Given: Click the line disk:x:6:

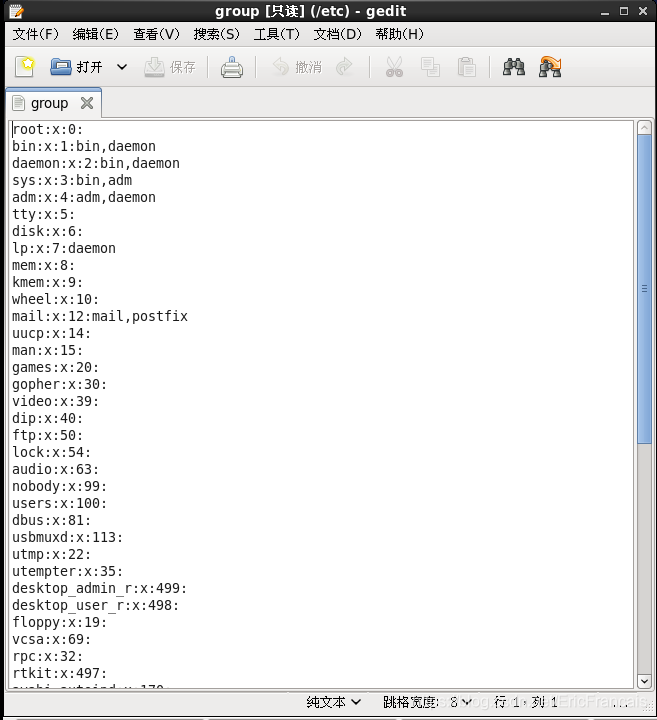Looking at the screenshot, I should click(x=48, y=231).
